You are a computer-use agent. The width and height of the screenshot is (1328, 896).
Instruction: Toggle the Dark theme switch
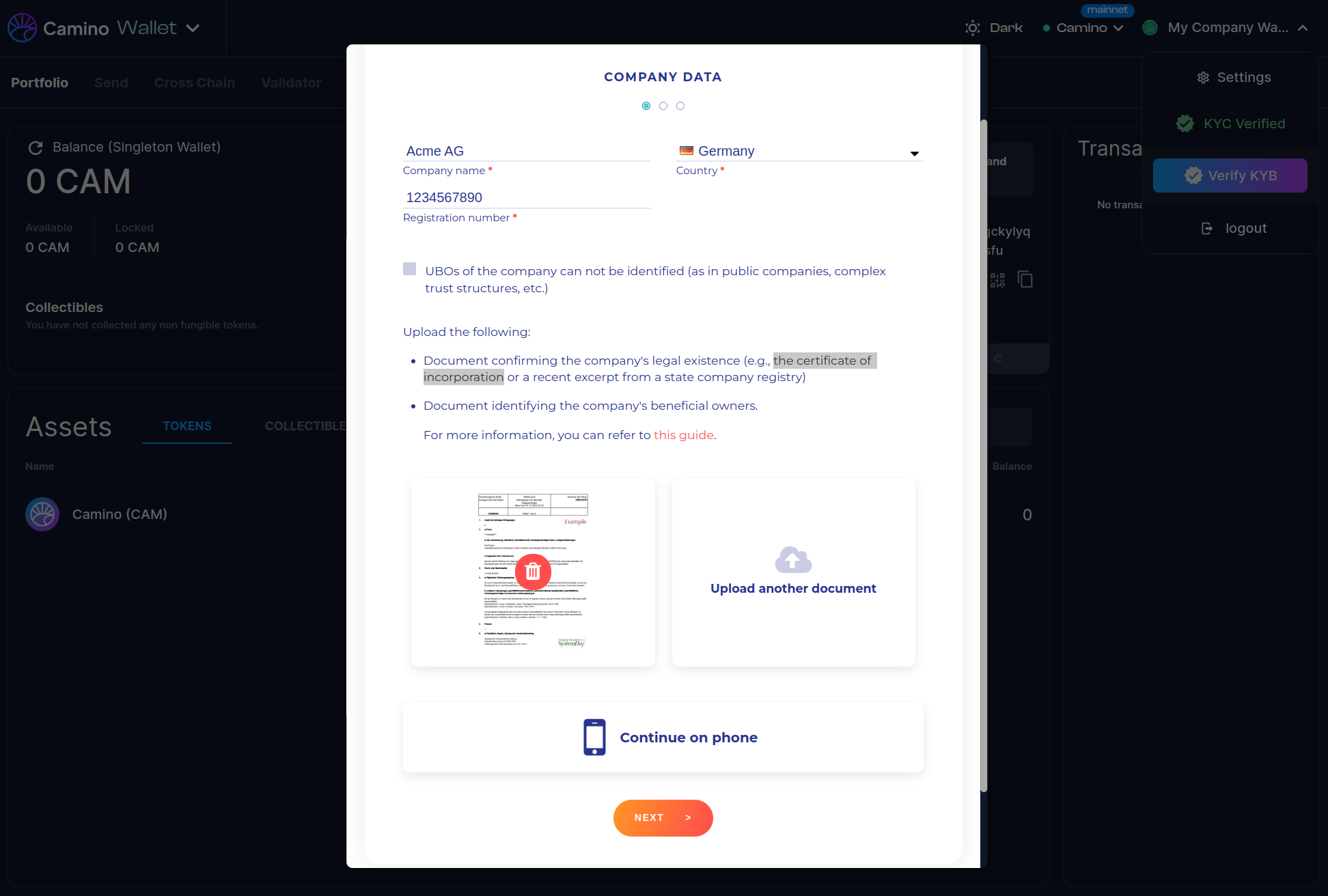(993, 28)
